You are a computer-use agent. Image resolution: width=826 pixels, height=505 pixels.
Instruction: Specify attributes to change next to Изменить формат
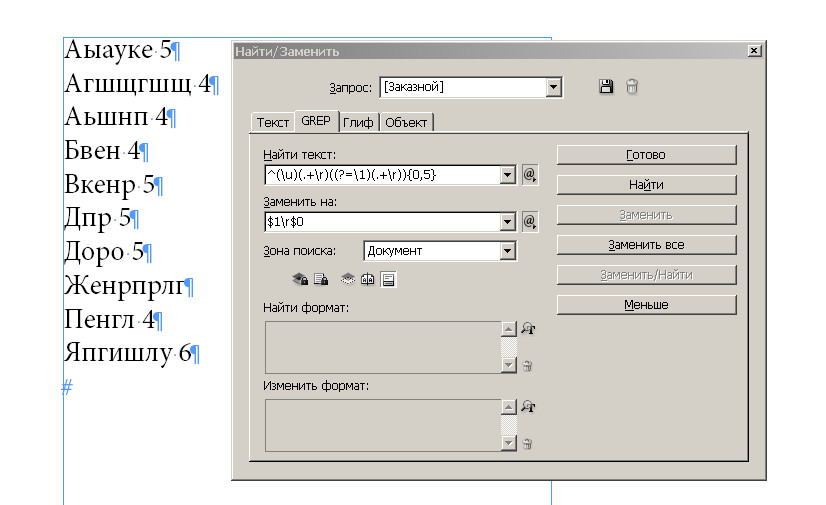(x=528, y=407)
